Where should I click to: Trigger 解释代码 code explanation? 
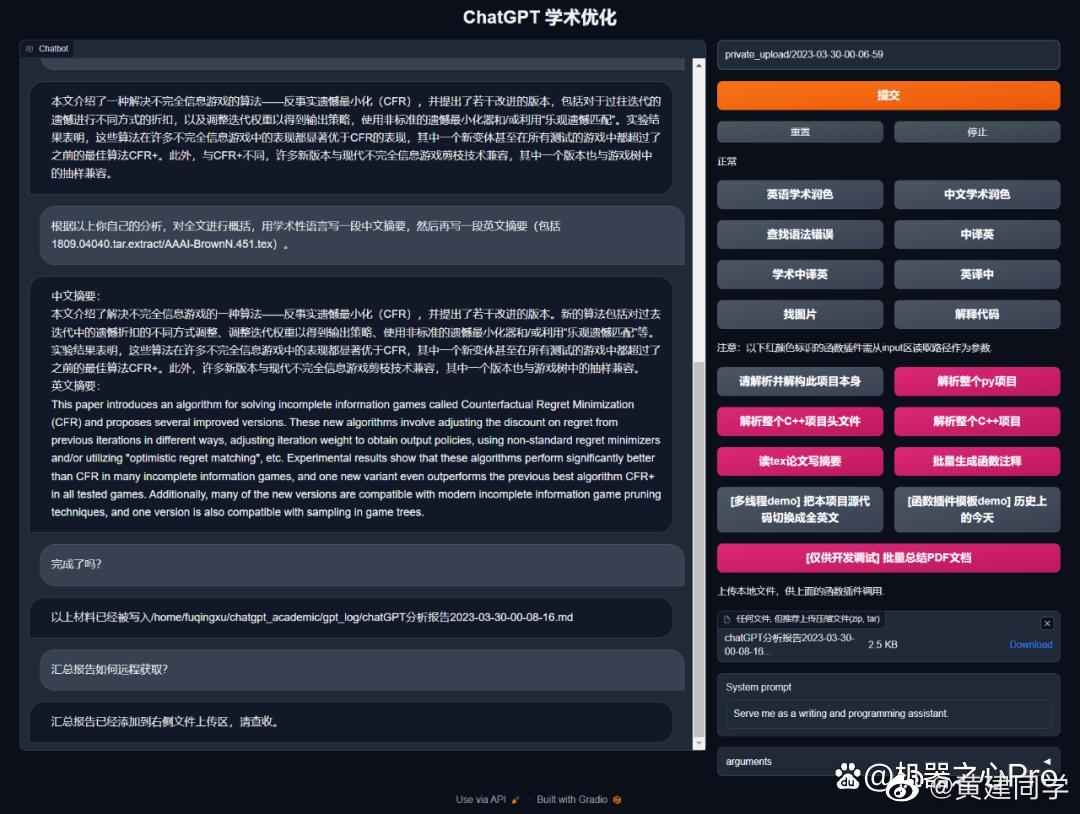pos(977,314)
